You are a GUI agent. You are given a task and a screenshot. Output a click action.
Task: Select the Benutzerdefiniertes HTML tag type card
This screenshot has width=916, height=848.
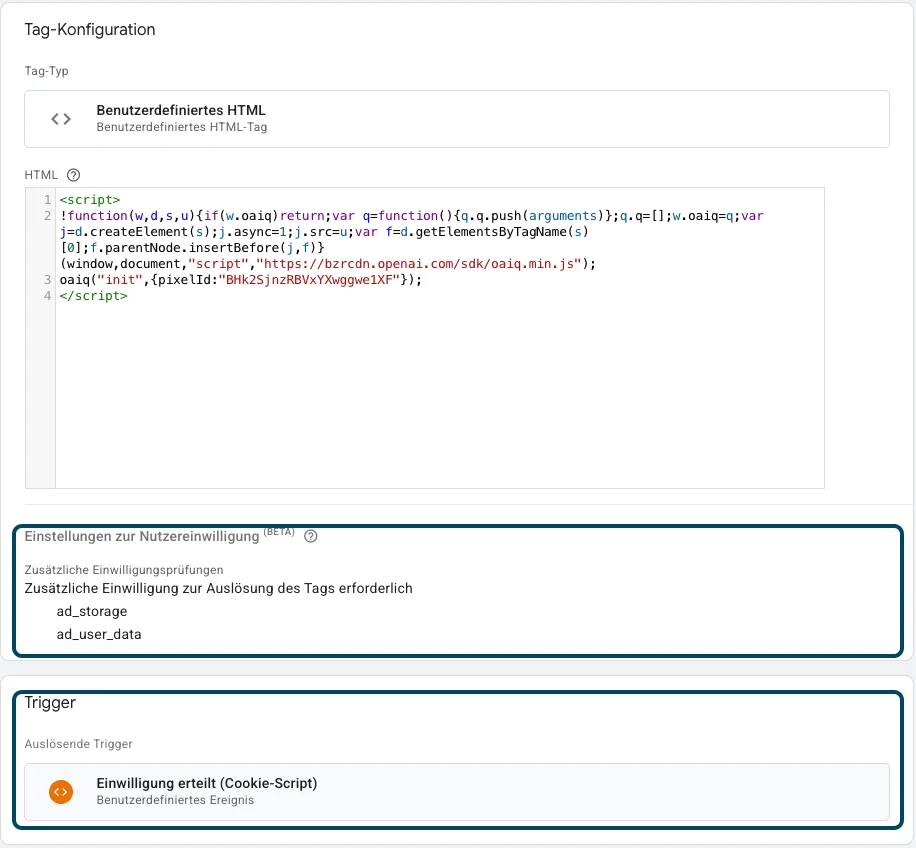(456, 119)
